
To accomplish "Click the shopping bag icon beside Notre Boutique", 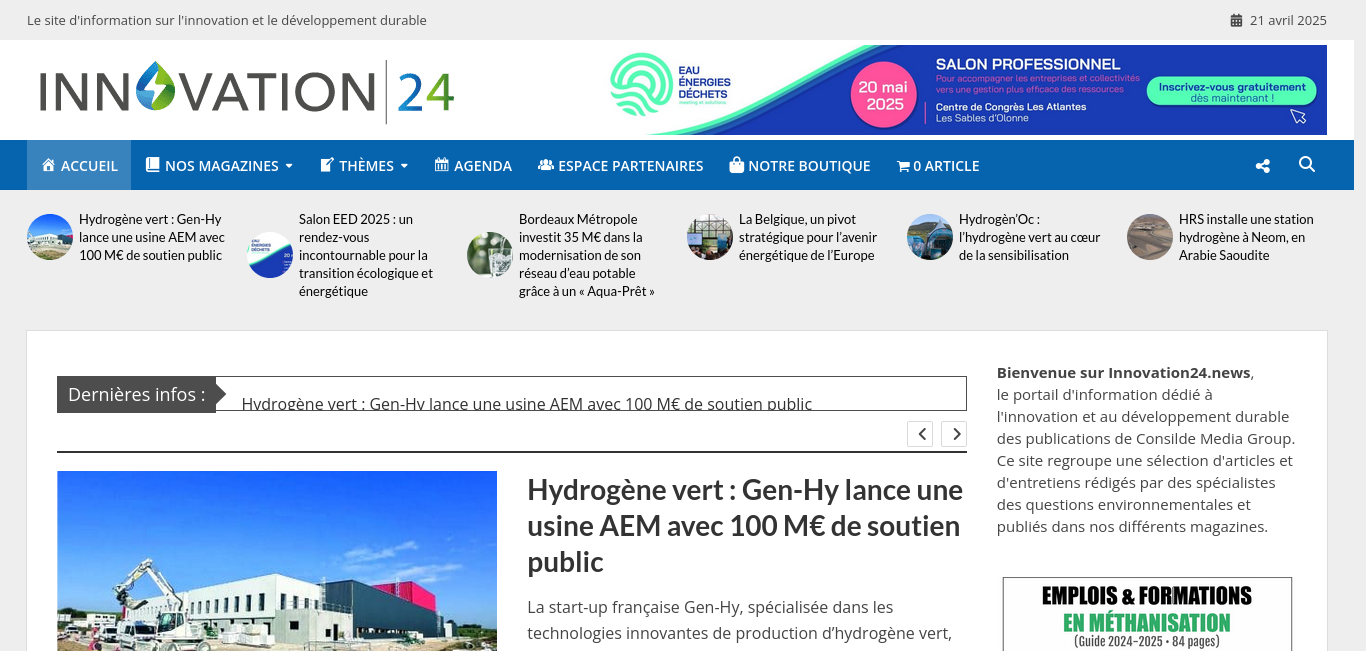I will tap(737, 165).
